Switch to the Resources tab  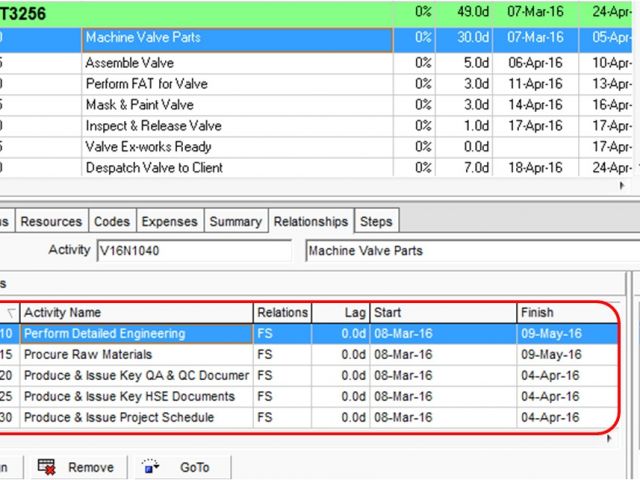[51, 221]
